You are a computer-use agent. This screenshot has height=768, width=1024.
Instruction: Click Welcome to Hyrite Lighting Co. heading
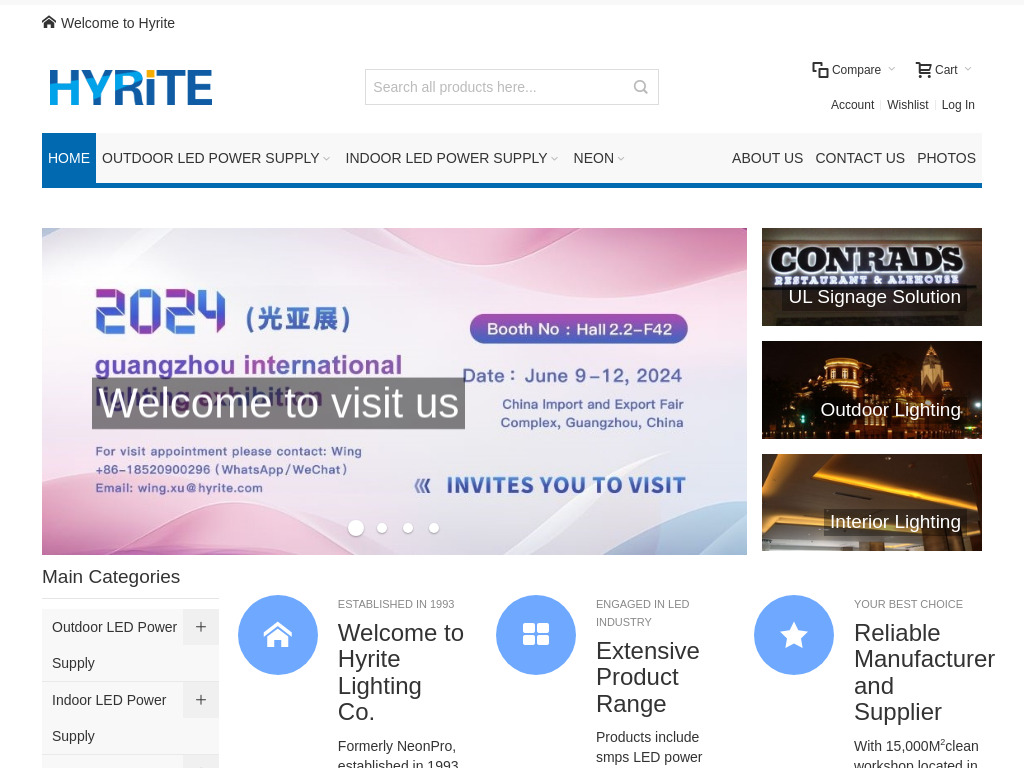(x=401, y=673)
